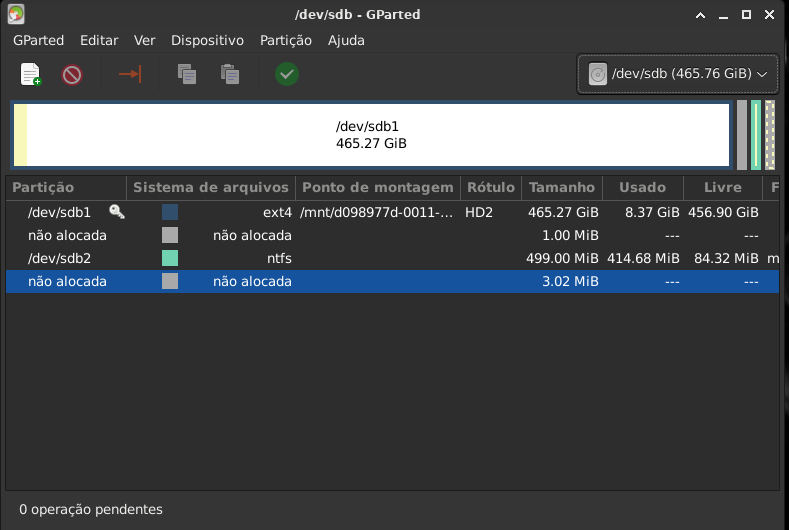Select /dev/sdb1 block in the disk map

click(x=371, y=135)
